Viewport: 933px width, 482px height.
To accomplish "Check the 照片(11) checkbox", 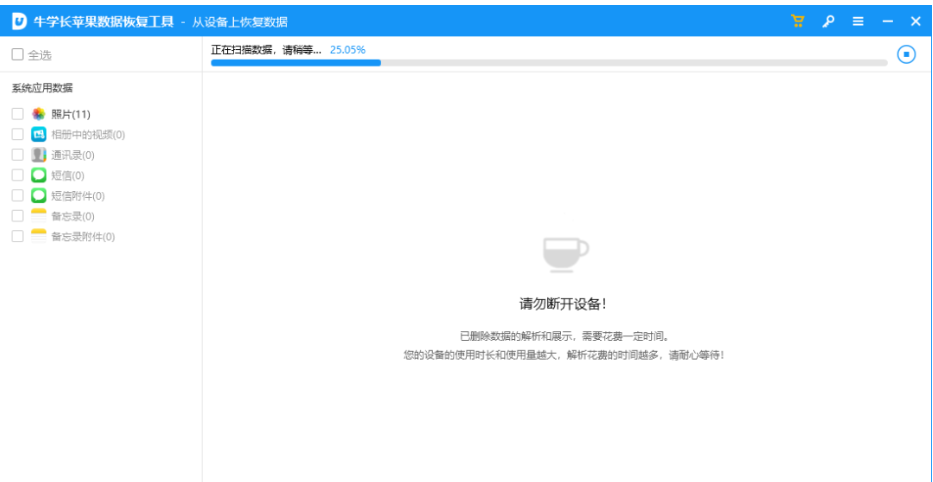I will [18, 114].
